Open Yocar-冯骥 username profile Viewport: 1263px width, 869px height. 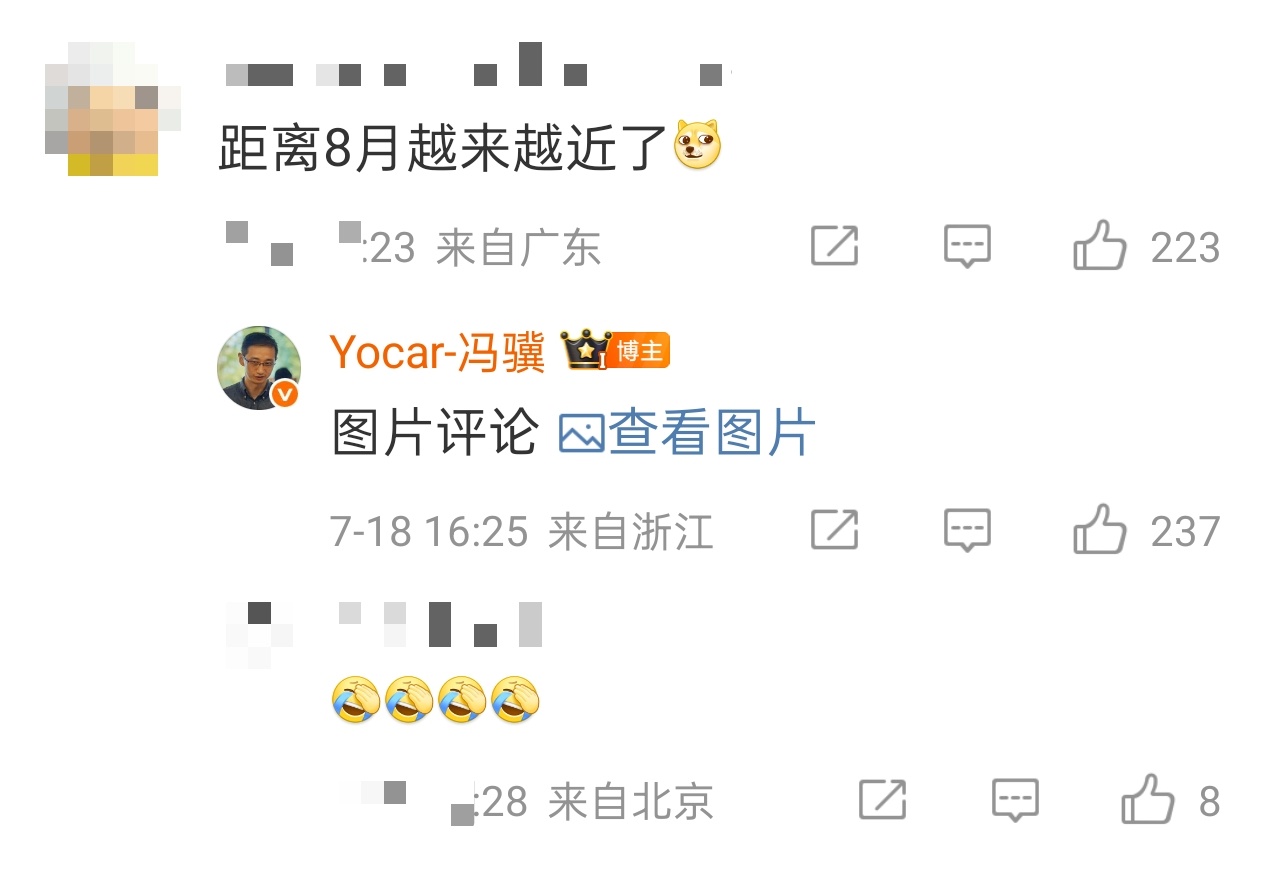point(437,352)
